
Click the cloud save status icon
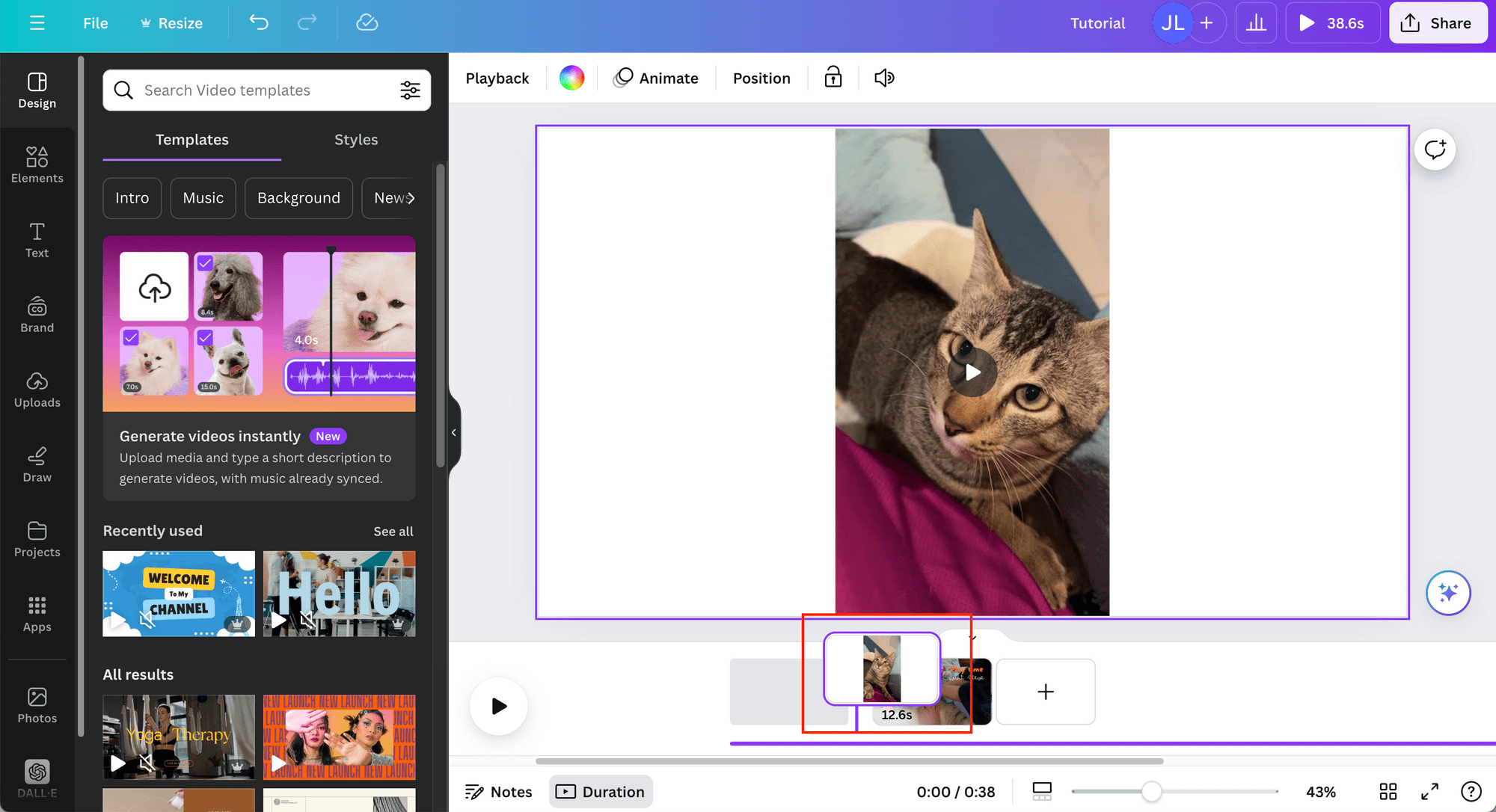pos(367,23)
